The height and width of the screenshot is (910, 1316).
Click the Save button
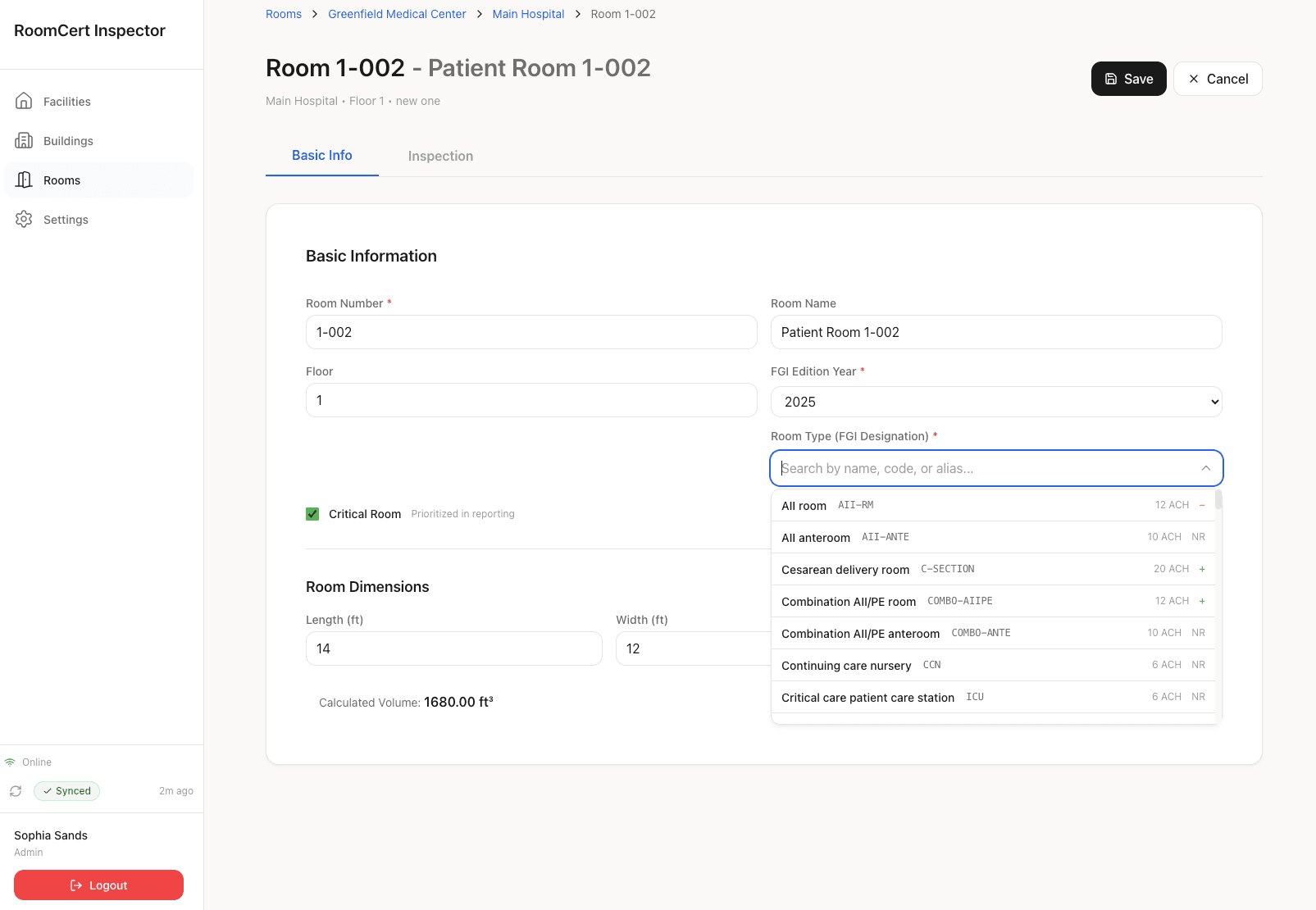click(1128, 79)
